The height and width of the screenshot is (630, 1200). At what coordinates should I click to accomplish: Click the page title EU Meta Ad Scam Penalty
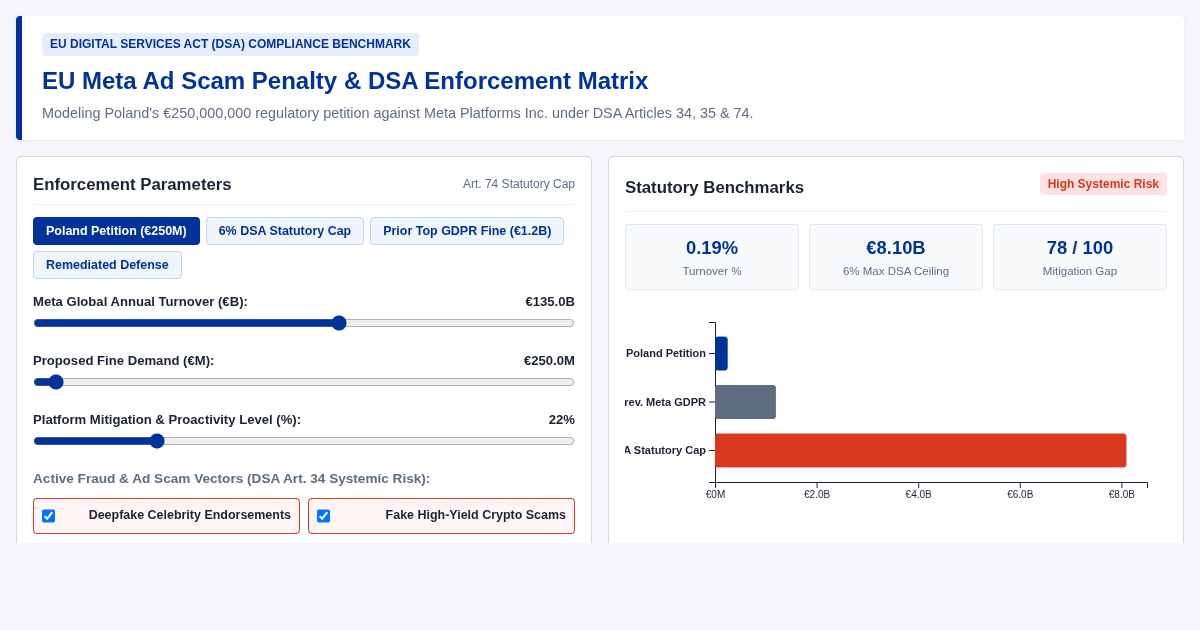pos(345,81)
